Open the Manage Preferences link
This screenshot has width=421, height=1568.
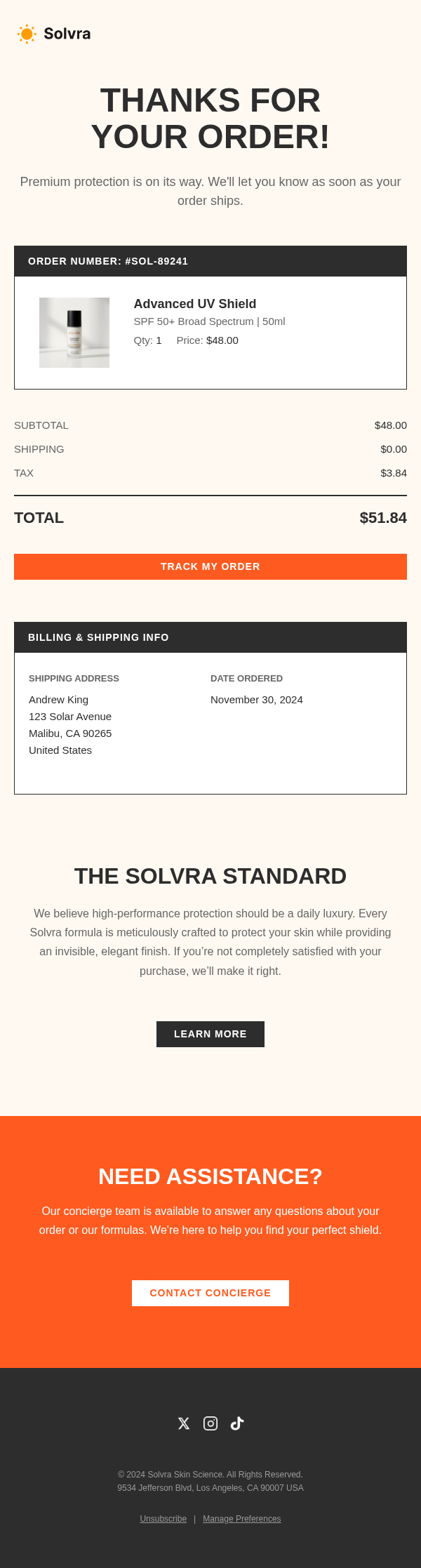click(242, 1519)
